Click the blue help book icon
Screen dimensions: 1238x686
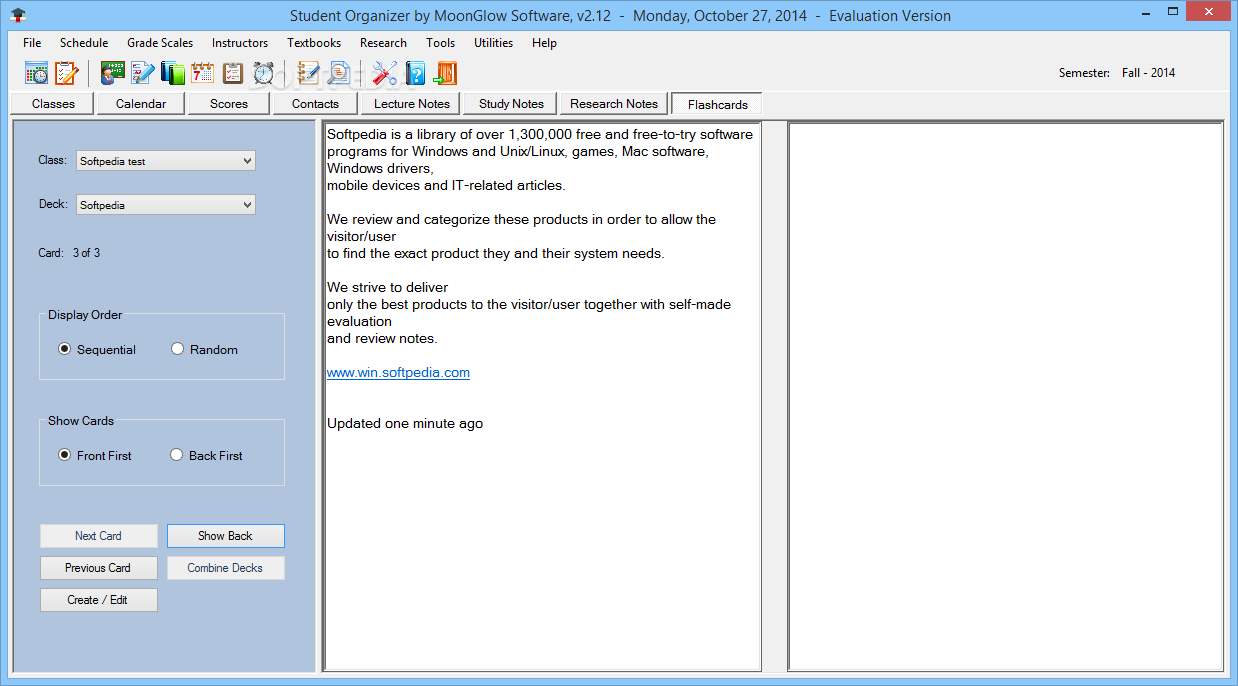[415, 73]
